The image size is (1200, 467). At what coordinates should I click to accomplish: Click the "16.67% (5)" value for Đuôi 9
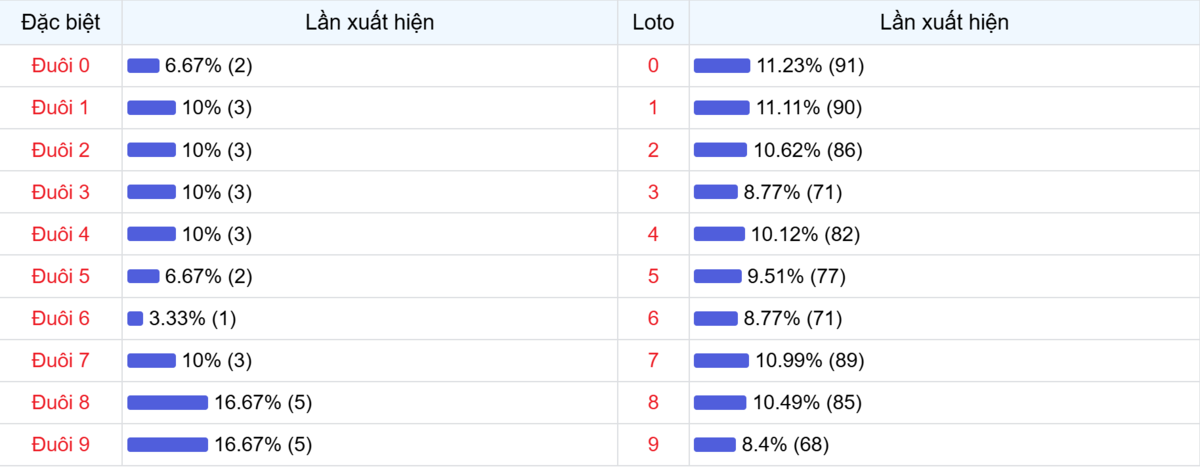point(263,444)
